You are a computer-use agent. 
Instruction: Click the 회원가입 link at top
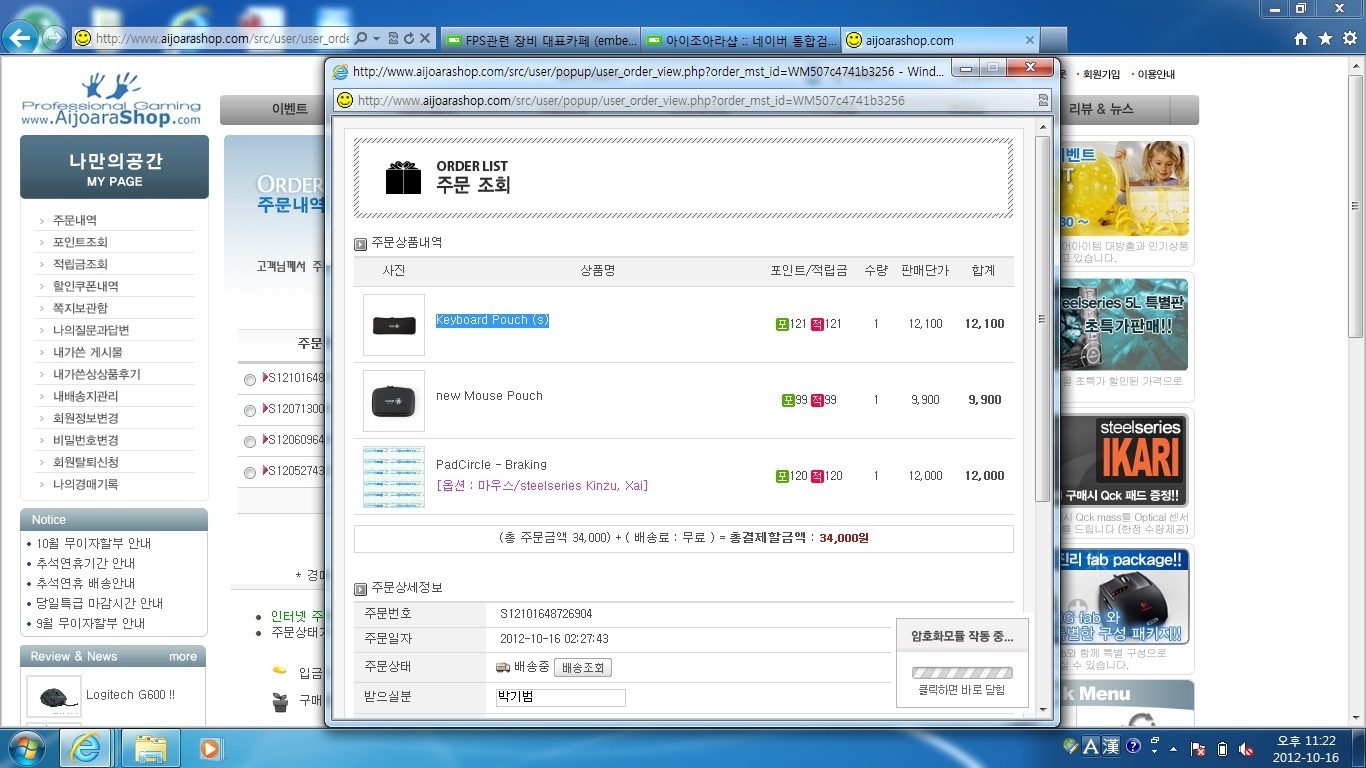point(1101,74)
